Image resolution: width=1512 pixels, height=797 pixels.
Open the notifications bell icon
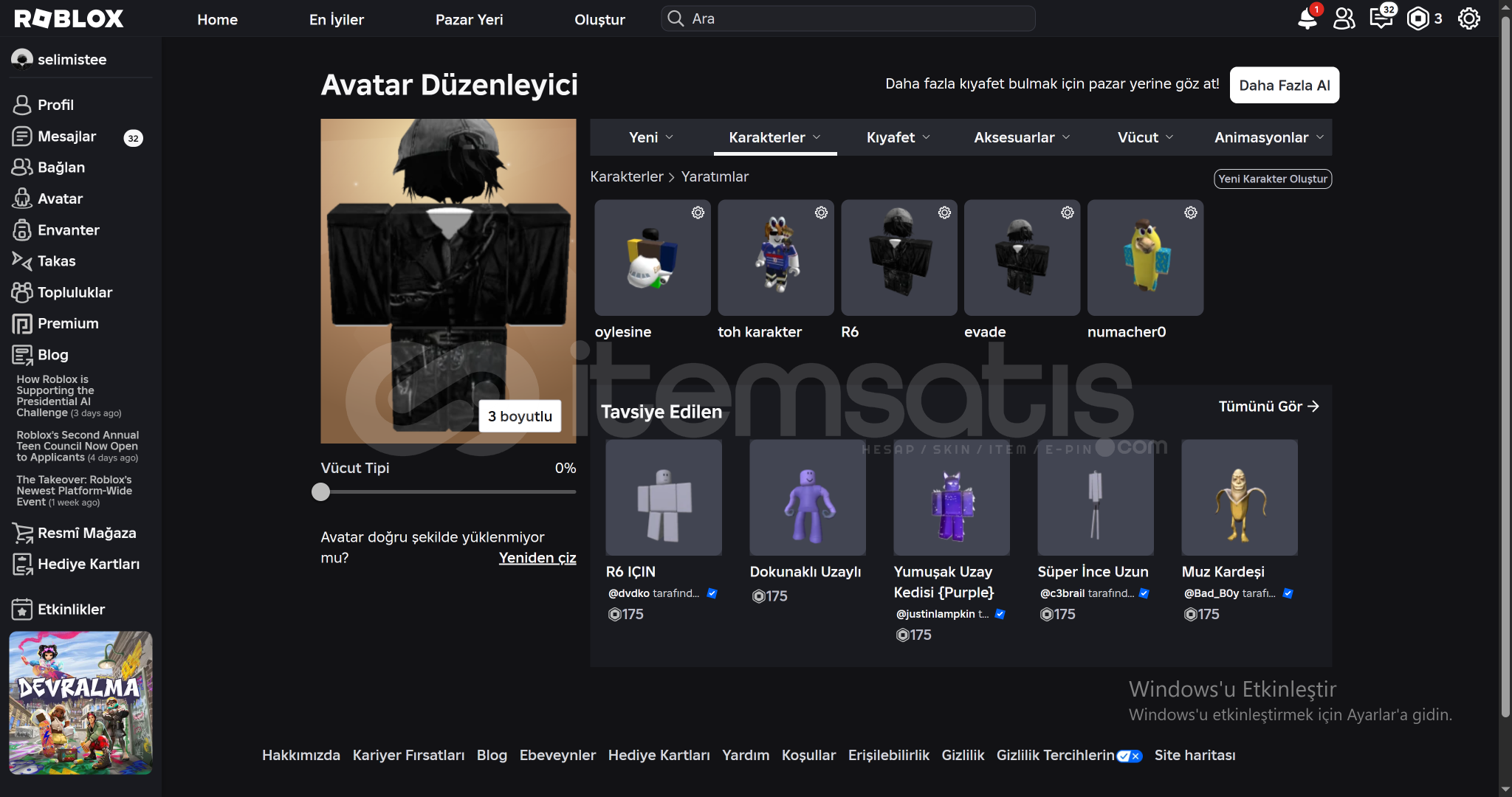tap(1307, 18)
